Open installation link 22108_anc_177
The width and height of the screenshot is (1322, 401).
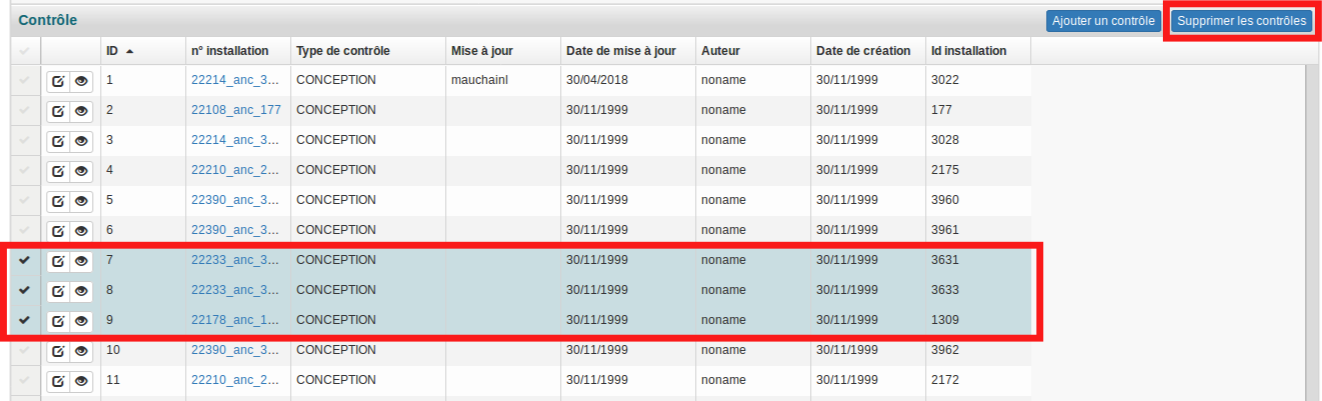pyautogui.click(x=236, y=110)
